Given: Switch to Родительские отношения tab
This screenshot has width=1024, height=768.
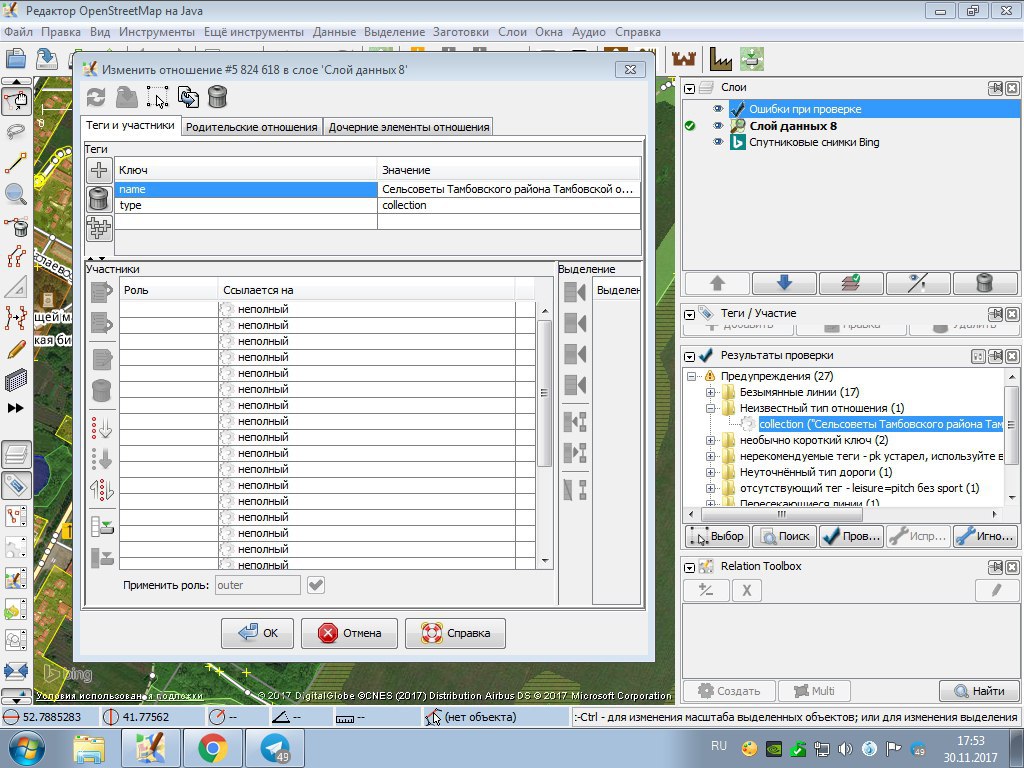Looking at the screenshot, I should [x=251, y=127].
